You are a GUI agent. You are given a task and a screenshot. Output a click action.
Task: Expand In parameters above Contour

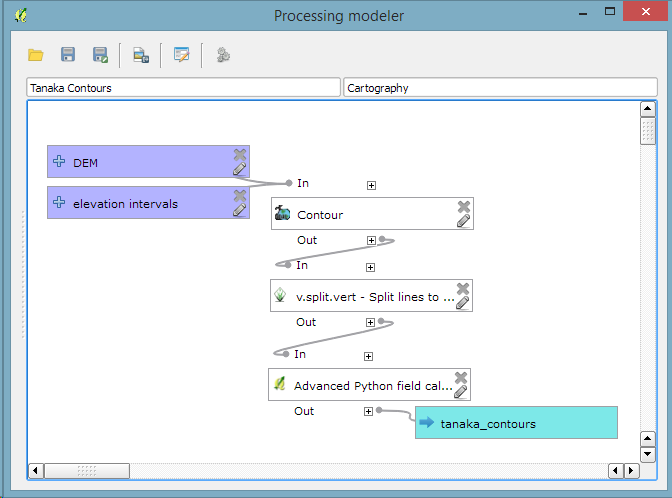(x=372, y=186)
